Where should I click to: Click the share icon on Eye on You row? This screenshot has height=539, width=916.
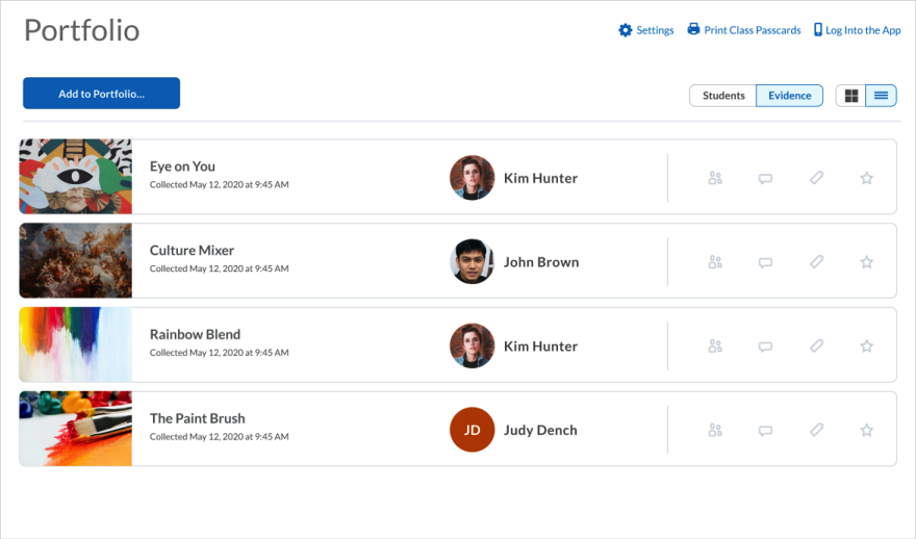coord(715,178)
